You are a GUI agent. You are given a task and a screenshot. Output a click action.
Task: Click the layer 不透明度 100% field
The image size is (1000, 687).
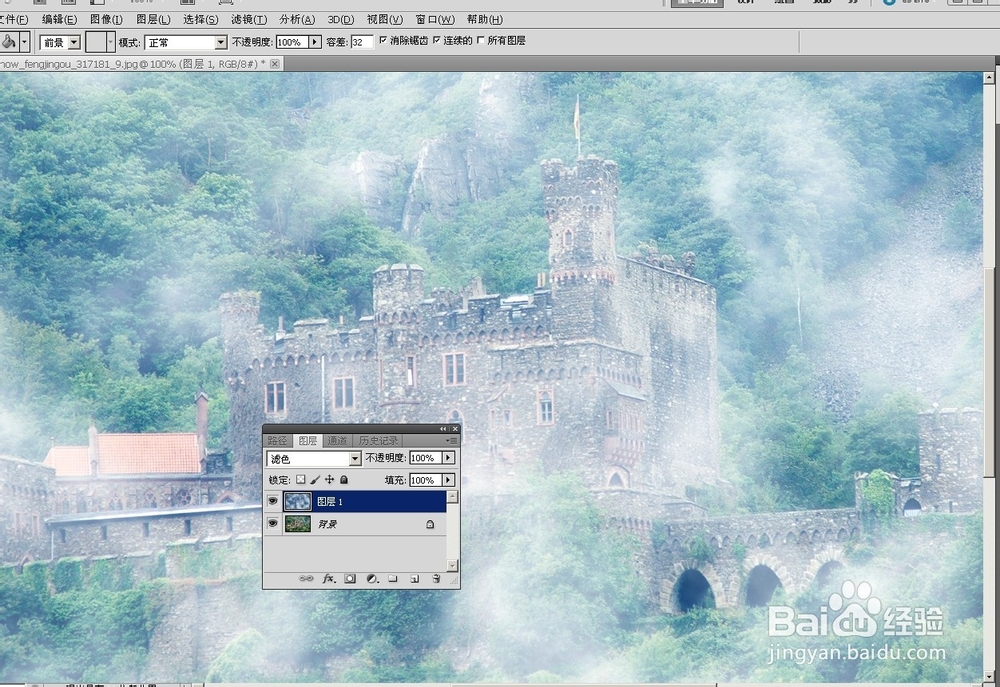pos(425,458)
